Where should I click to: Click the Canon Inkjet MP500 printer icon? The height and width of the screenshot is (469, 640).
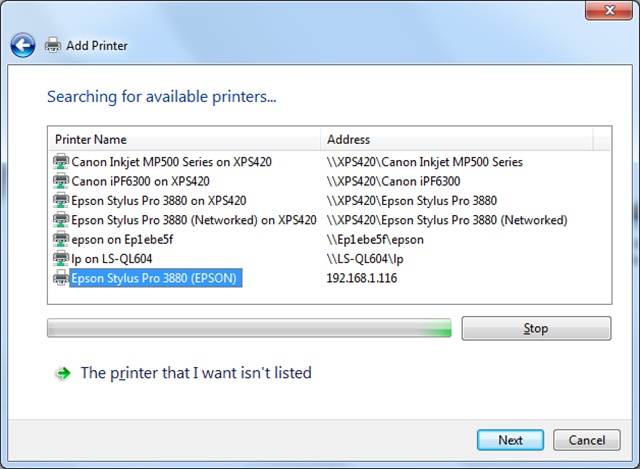coord(61,162)
